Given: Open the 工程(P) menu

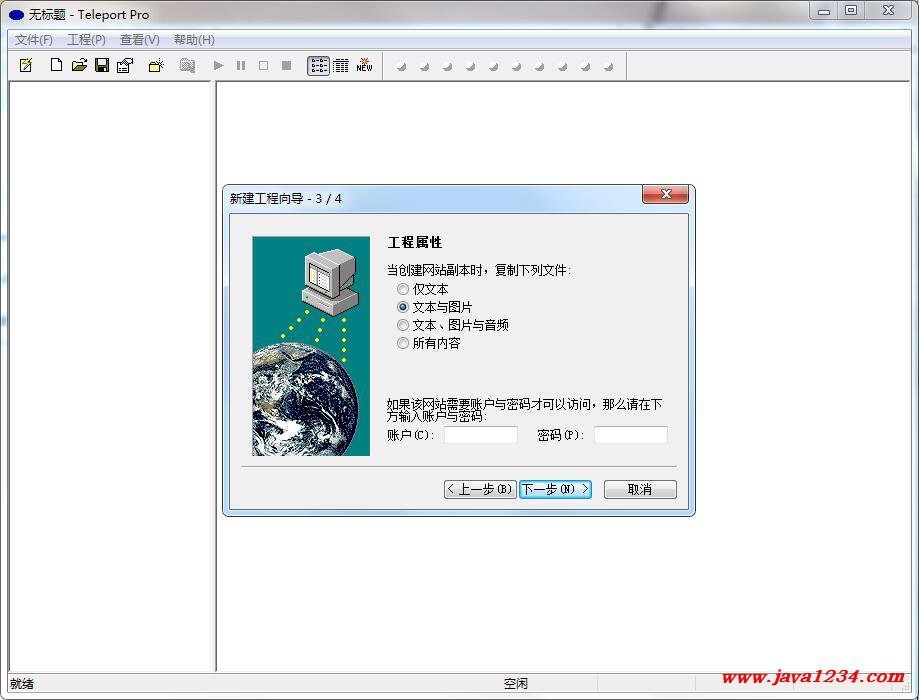Looking at the screenshot, I should pos(86,40).
